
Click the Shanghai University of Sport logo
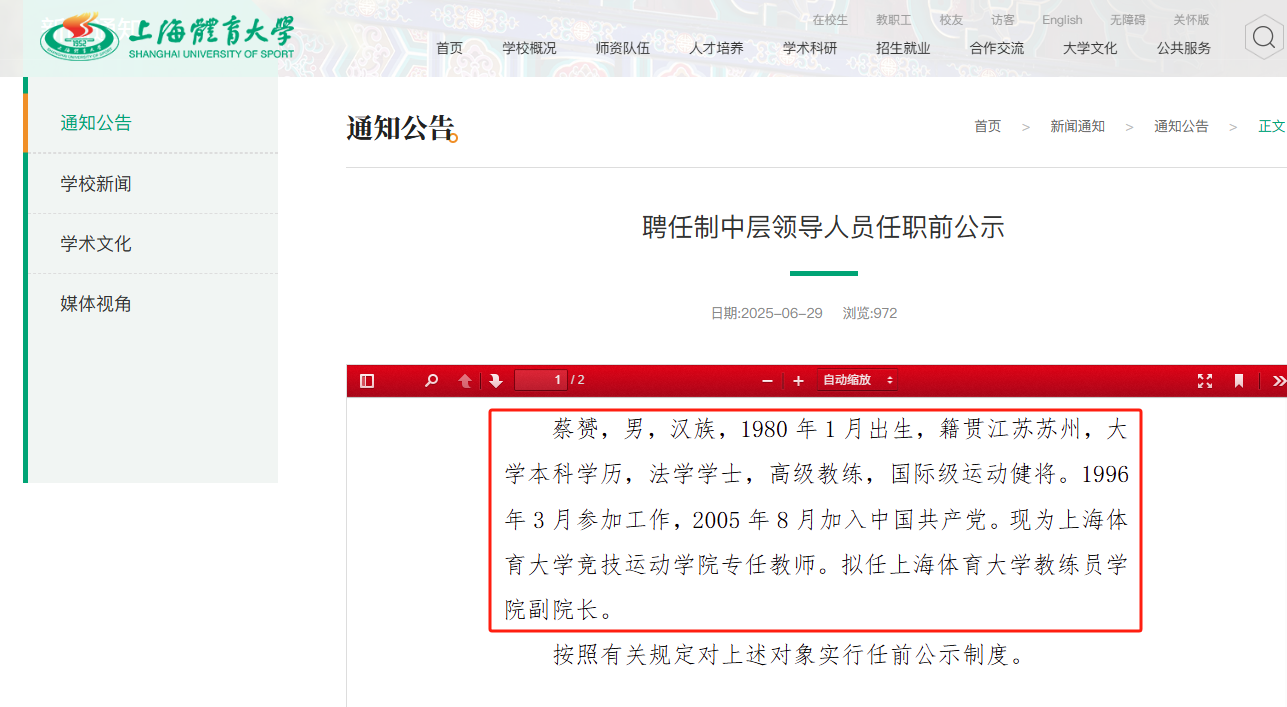tap(167, 37)
